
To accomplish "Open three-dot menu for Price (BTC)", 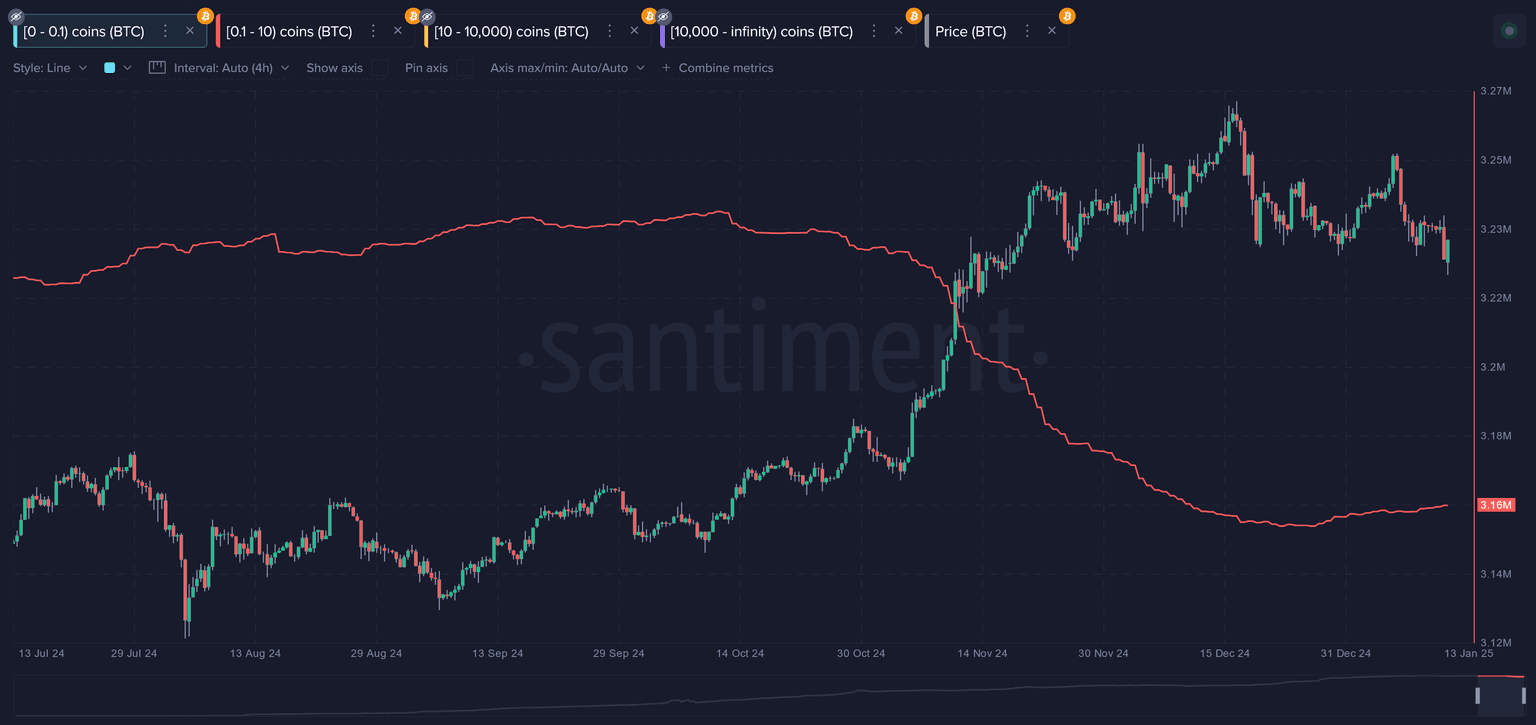I will pyautogui.click(x=1027, y=31).
